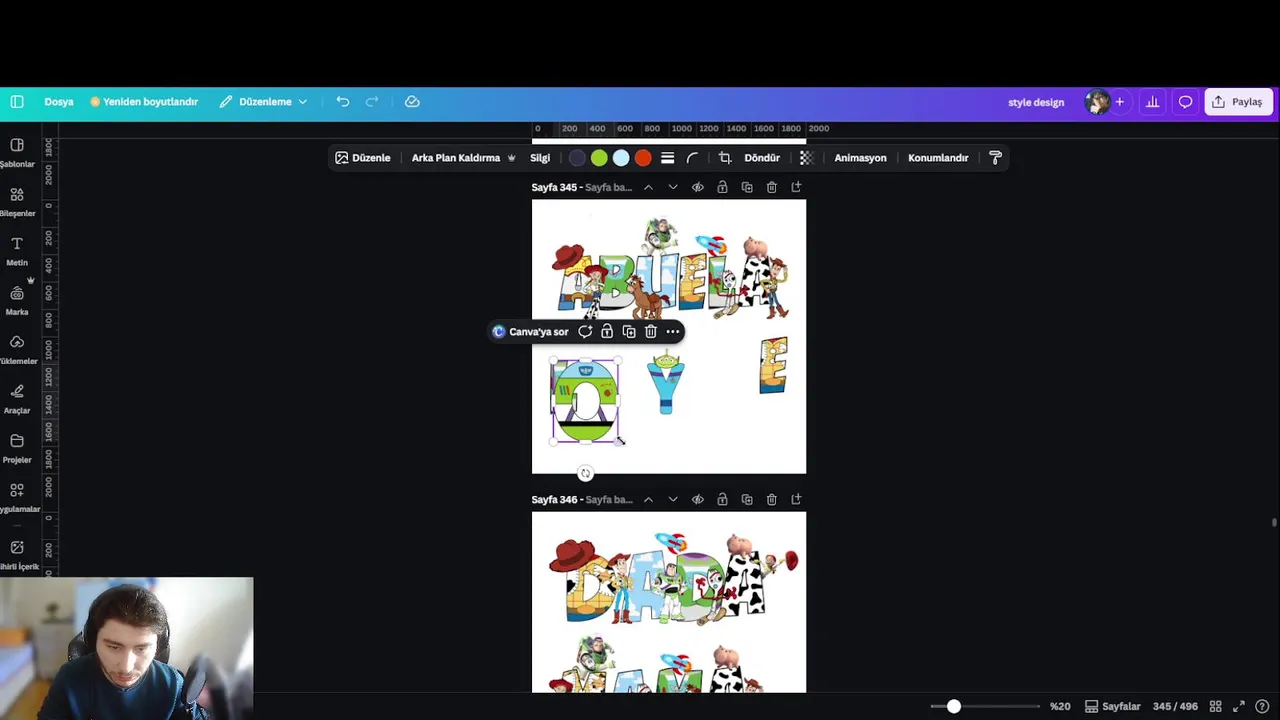Viewport: 1280px width, 720px height.
Task: Click the style design title
Action: pyautogui.click(x=1036, y=102)
